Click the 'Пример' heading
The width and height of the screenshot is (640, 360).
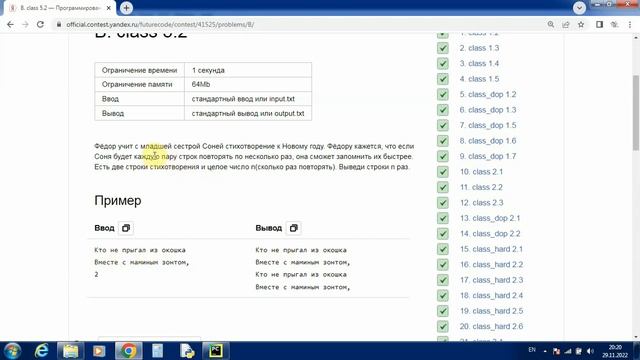118,201
